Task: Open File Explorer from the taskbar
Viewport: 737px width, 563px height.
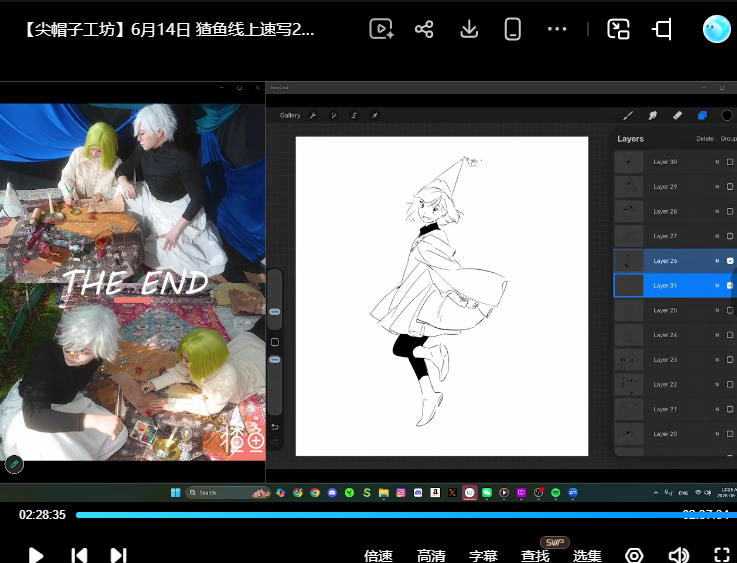Action: point(384,493)
